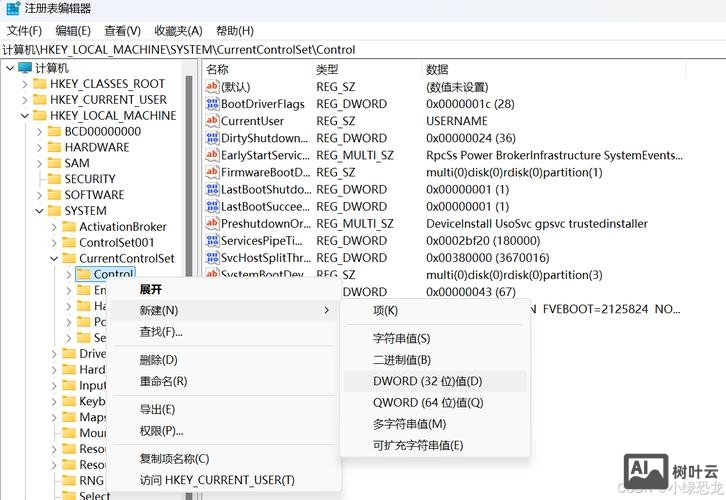The image size is (726, 500).
Task: Click the BCD00000000 folder icon
Action: (54, 131)
